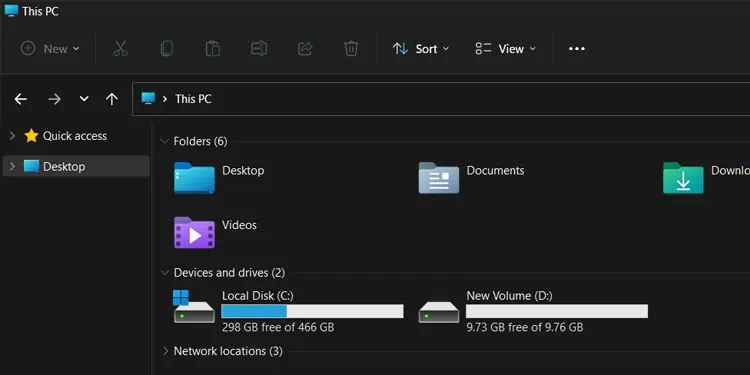Click the Quick access star icon

[x=32, y=136]
